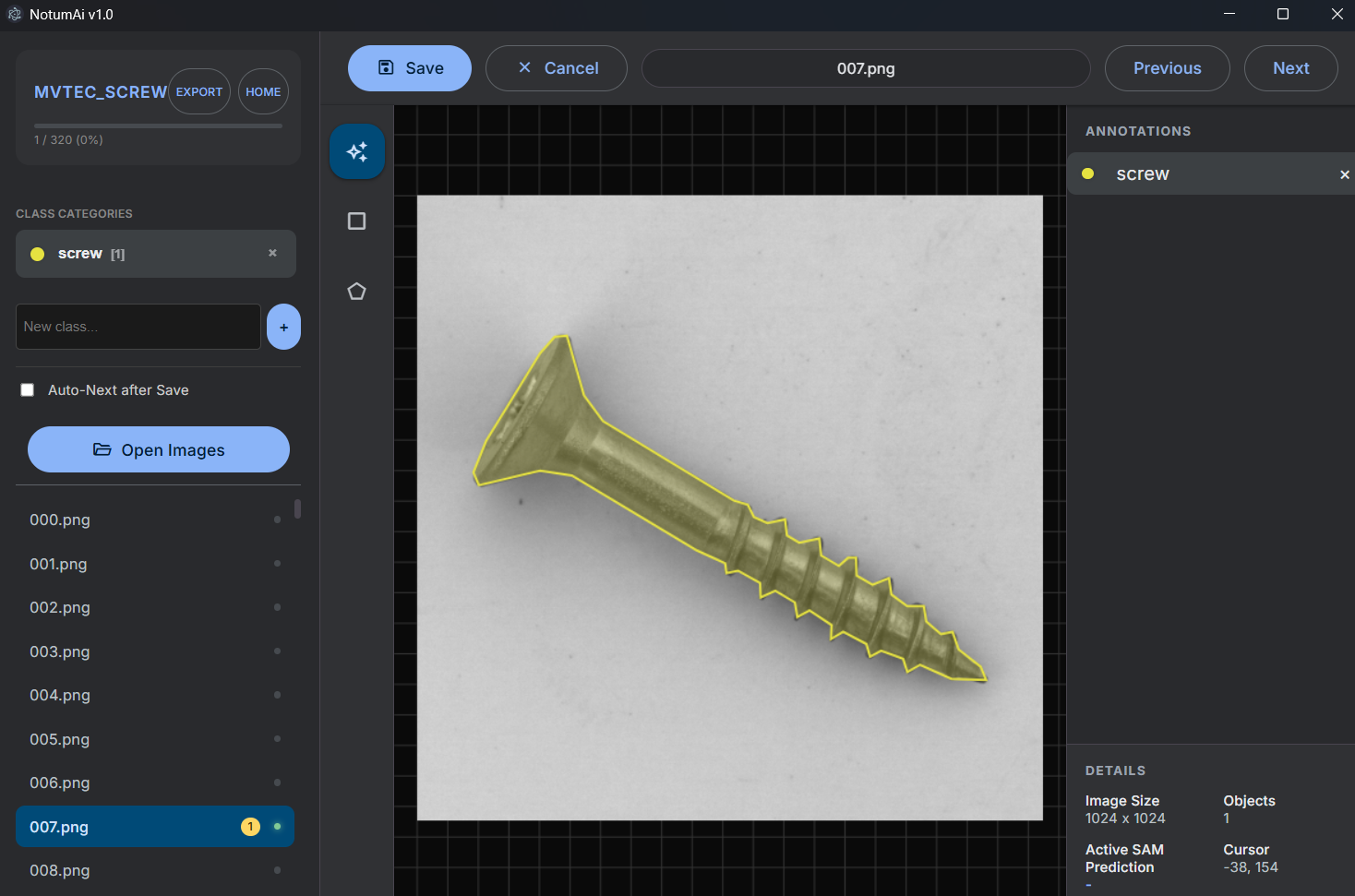Open the previous image
The height and width of the screenshot is (896, 1355).
pyautogui.click(x=1167, y=67)
